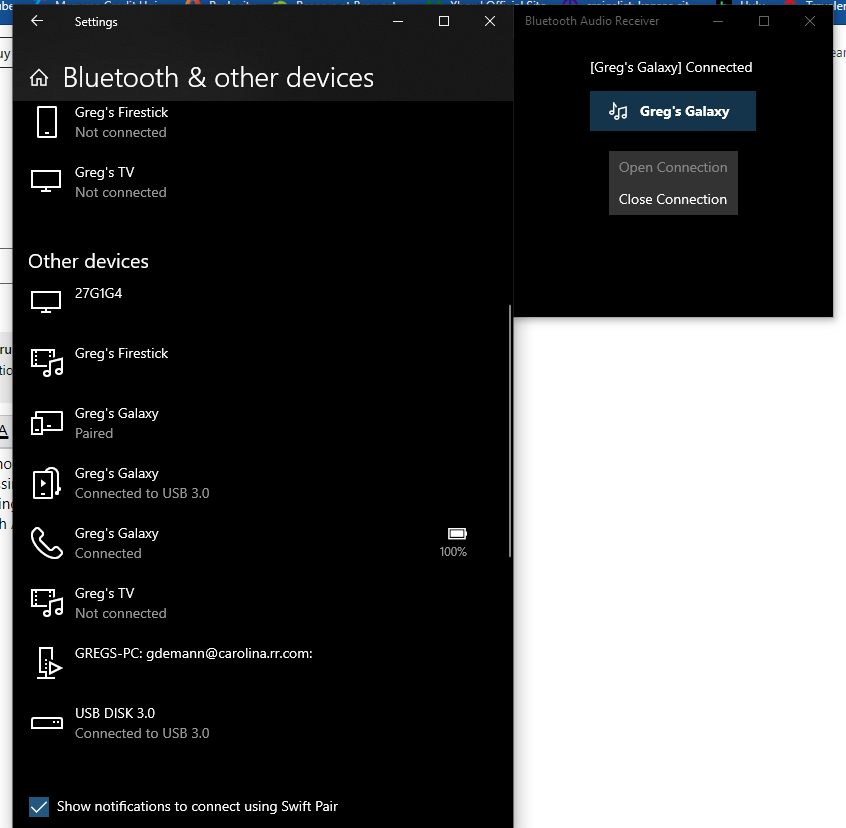Maximize the Settings window
Image resolution: width=846 pixels, height=828 pixels.
pos(444,21)
